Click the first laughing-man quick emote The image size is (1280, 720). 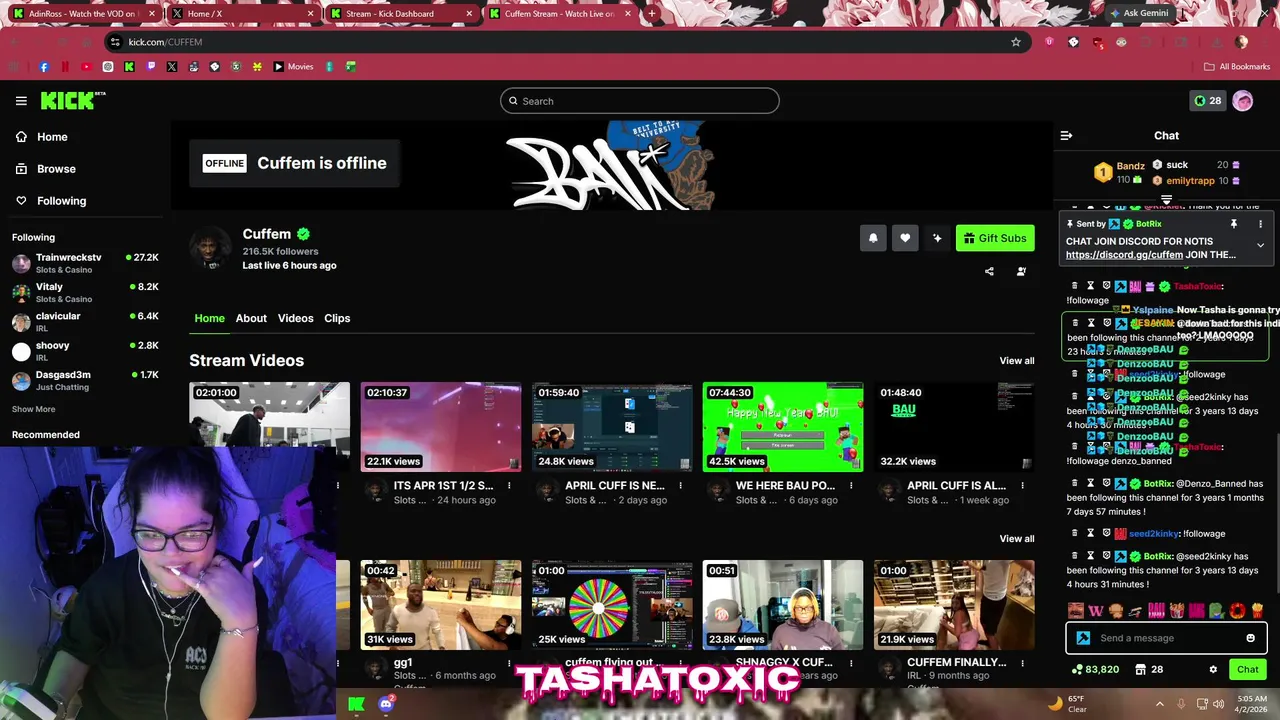[1076, 610]
